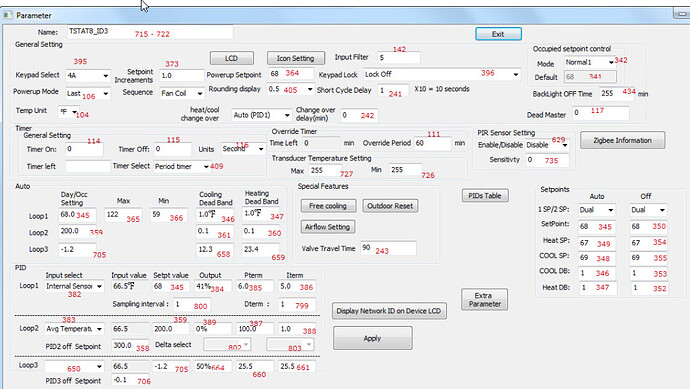This screenshot has width=690, height=389.
Task: Click the Timer Off field
Action: click(x=172, y=149)
